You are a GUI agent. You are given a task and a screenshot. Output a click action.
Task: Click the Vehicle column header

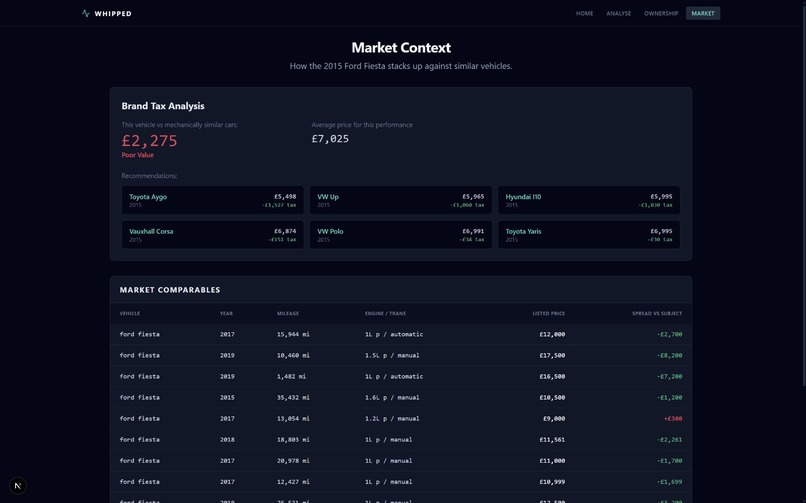130,313
